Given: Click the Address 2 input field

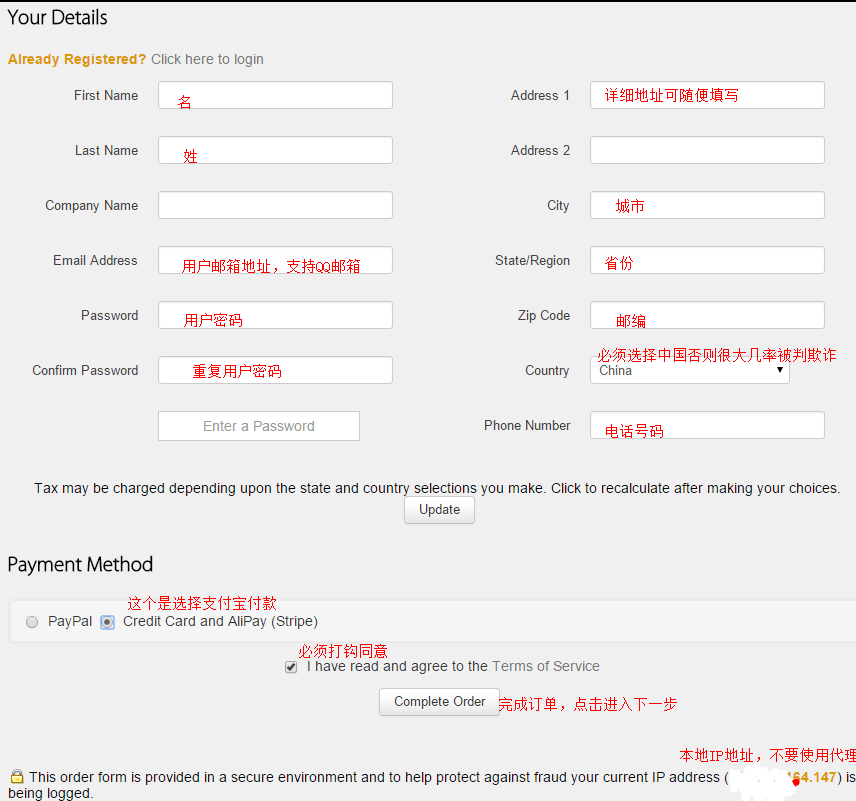Looking at the screenshot, I should (x=707, y=150).
